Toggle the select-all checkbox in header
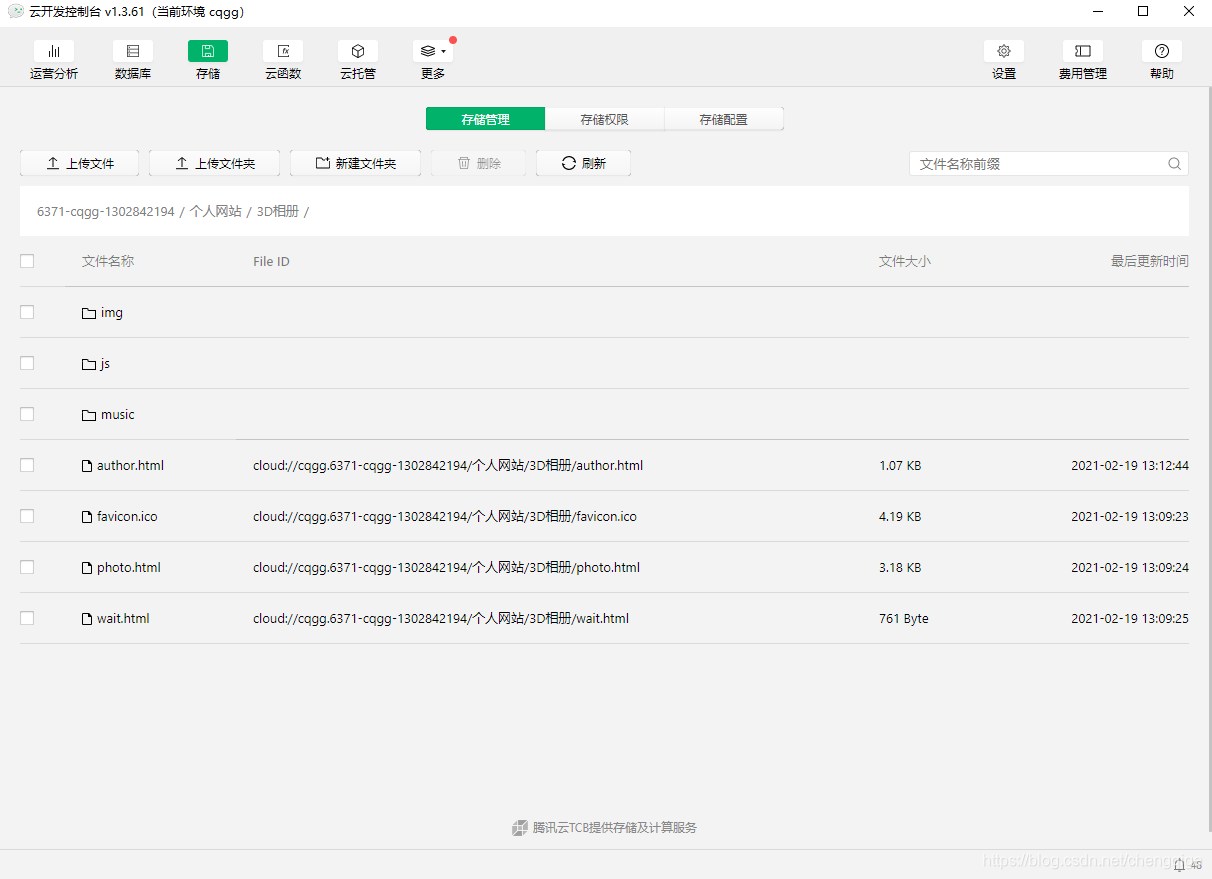The height and width of the screenshot is (879, 1212). (x=27, y=261)
